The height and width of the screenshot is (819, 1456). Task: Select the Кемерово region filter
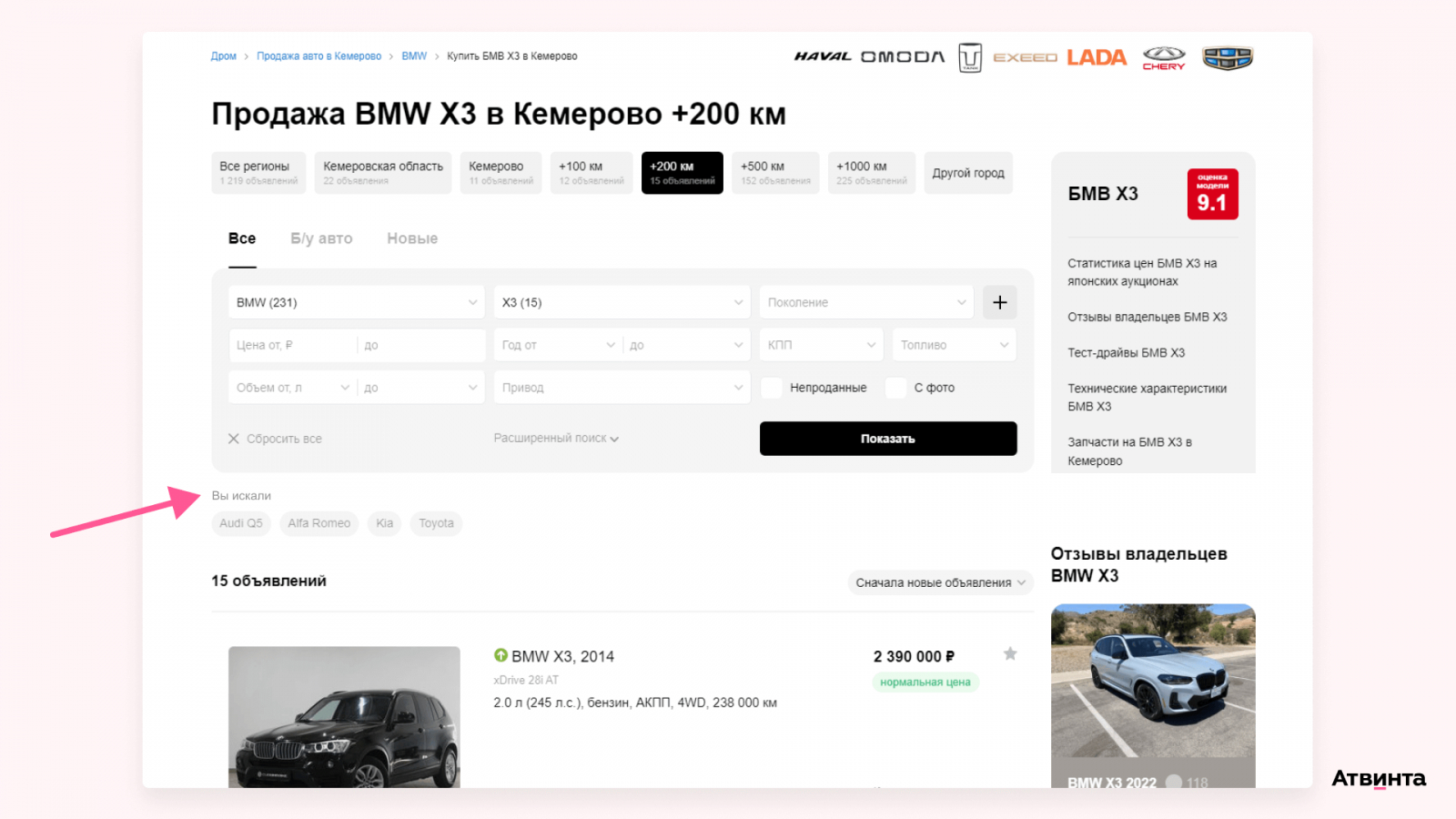500,173
